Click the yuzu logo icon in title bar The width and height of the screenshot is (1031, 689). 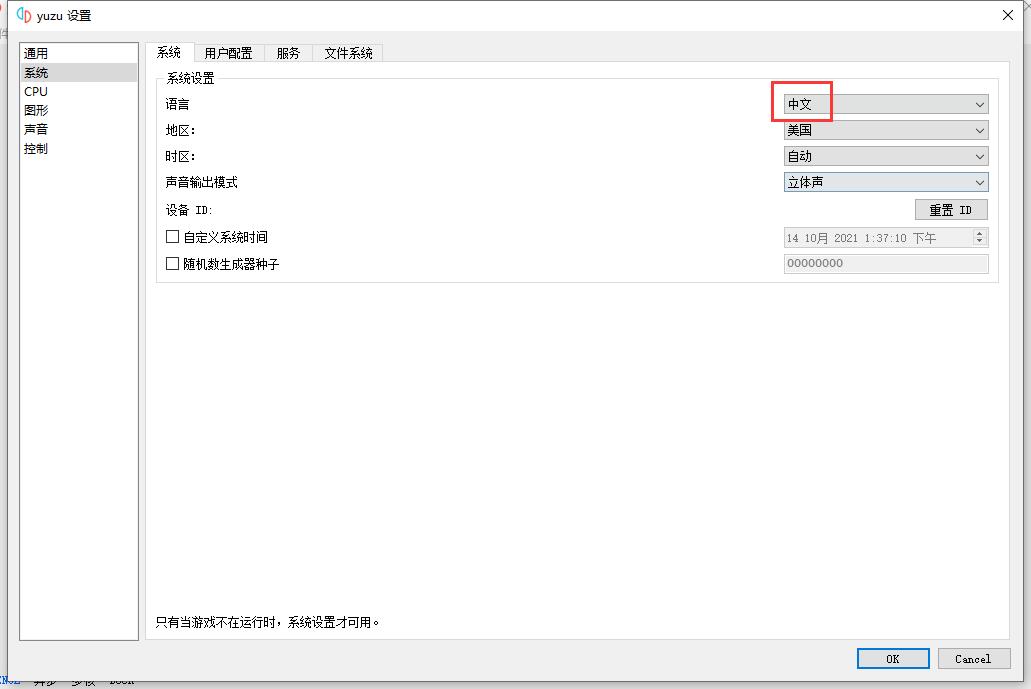point(23,15)
